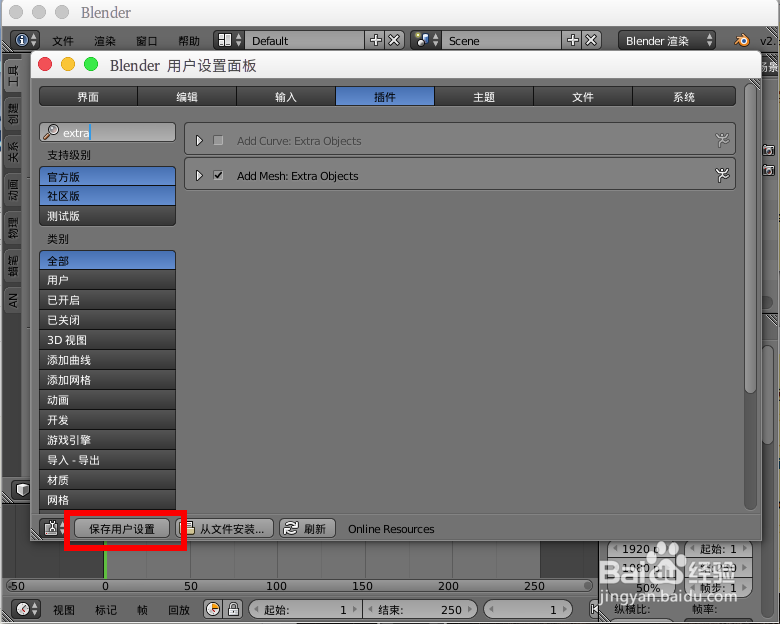
Task: Disable the Add Mesh: Extra Objects checkbox
Action: click(218, 175)
